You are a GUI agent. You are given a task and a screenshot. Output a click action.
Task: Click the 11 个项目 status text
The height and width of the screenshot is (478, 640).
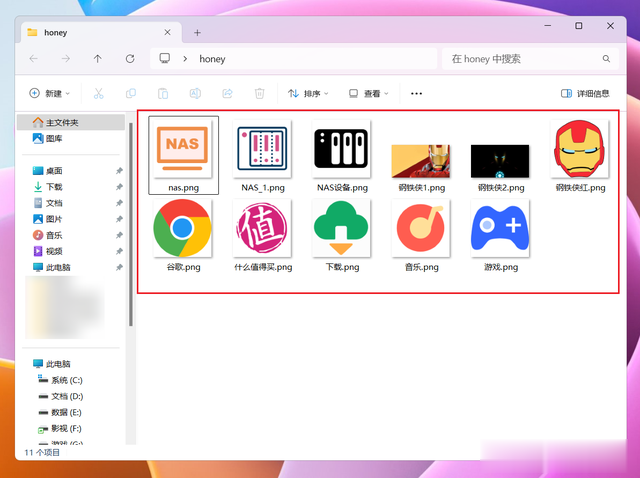pos(42,452)
